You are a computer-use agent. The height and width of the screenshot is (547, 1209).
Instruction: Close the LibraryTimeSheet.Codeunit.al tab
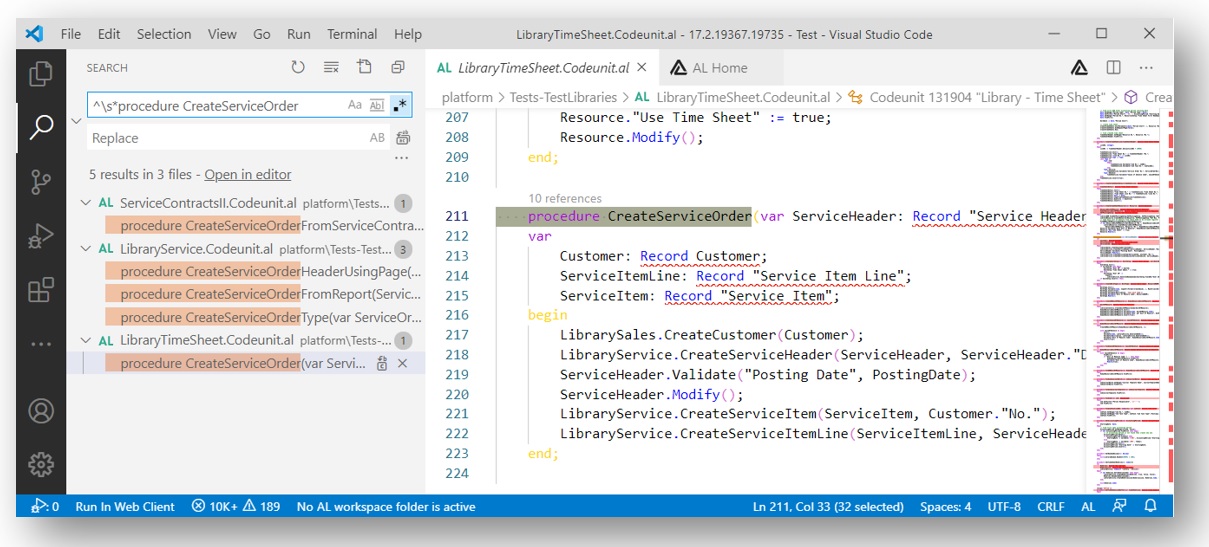pos(642,68)
